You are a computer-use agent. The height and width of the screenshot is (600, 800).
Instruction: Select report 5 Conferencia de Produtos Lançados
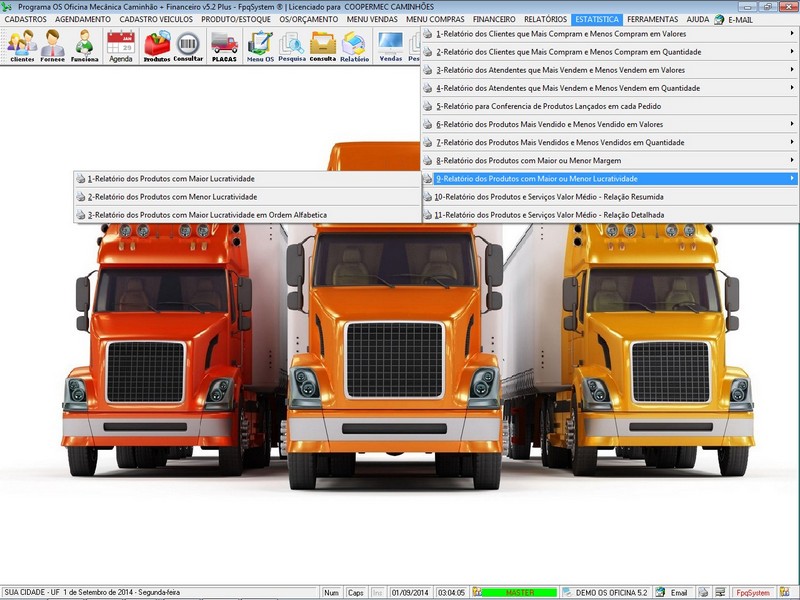[x=610, y=106]
